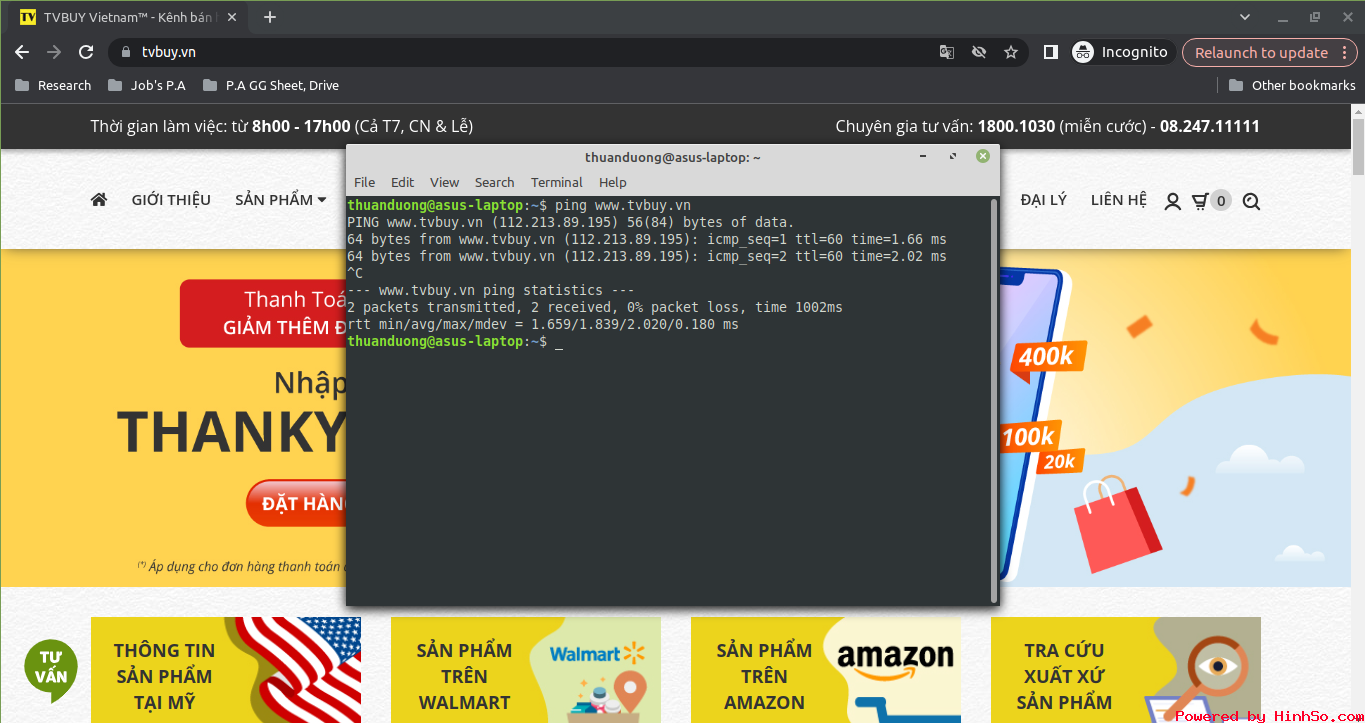Go back in Chrome browser
1365x723 pixels.
[22, 52]
